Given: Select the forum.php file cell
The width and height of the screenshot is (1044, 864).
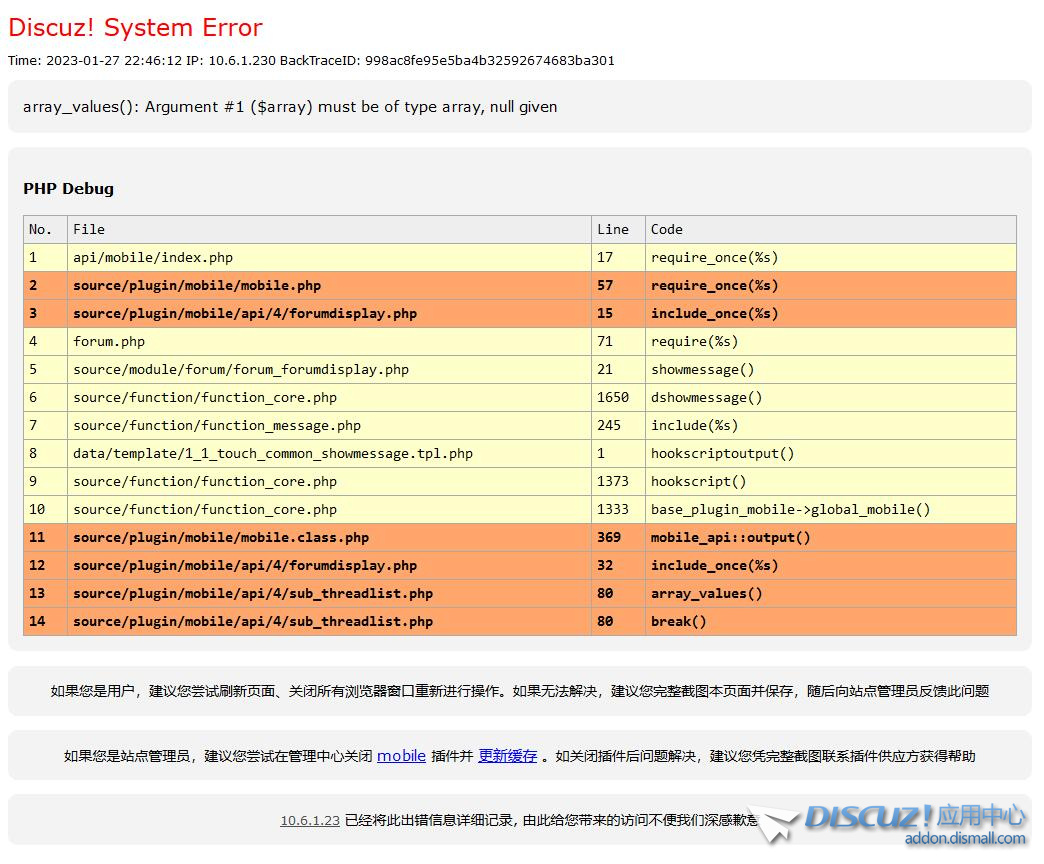Looking at the screenshot, I should (x=109, y=341).
